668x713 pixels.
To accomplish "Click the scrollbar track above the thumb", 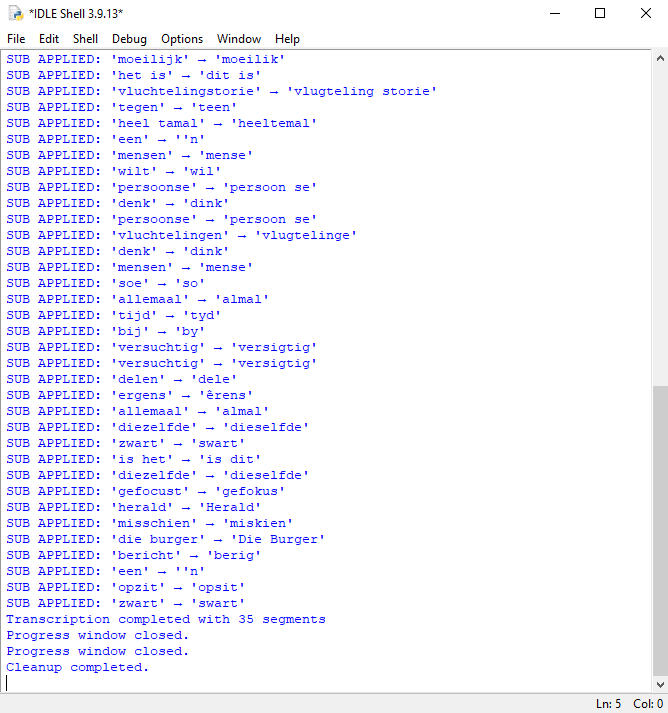I will (659, 220).
